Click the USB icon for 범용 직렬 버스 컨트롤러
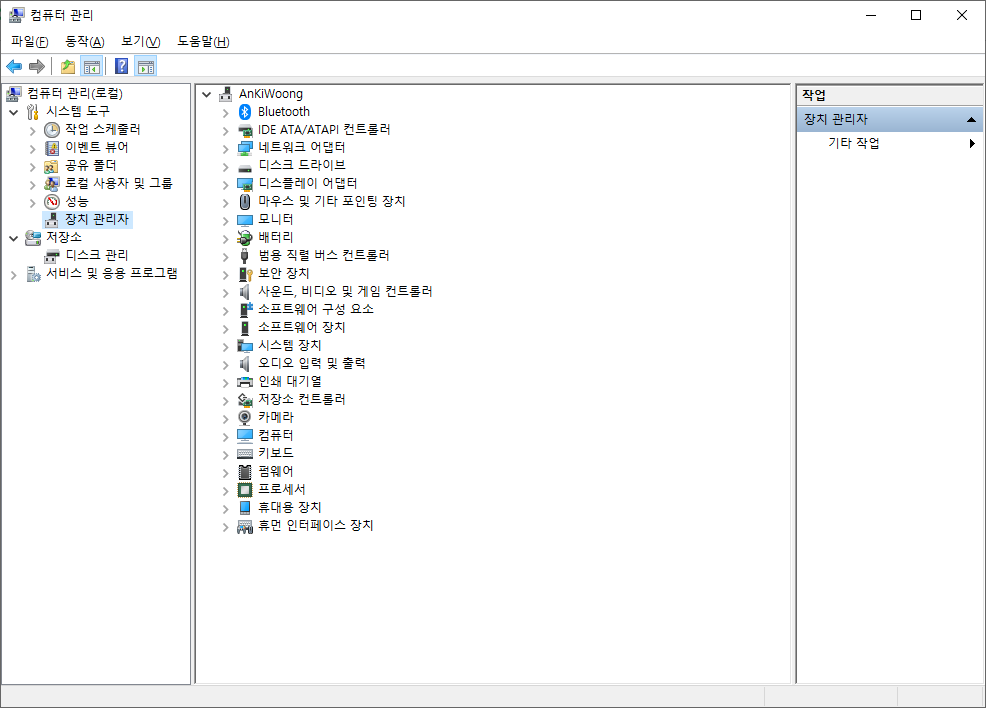Viewport: 986px width, 708px height. [x=245, y=256]
